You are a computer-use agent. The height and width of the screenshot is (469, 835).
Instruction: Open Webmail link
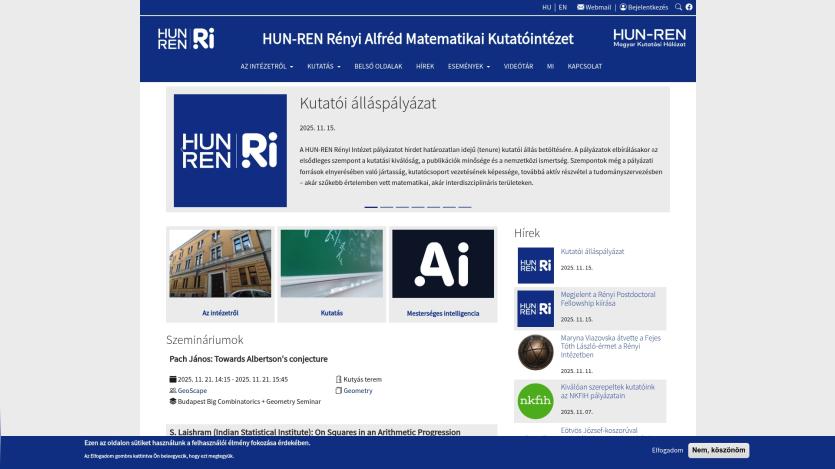tap(598, 7)
